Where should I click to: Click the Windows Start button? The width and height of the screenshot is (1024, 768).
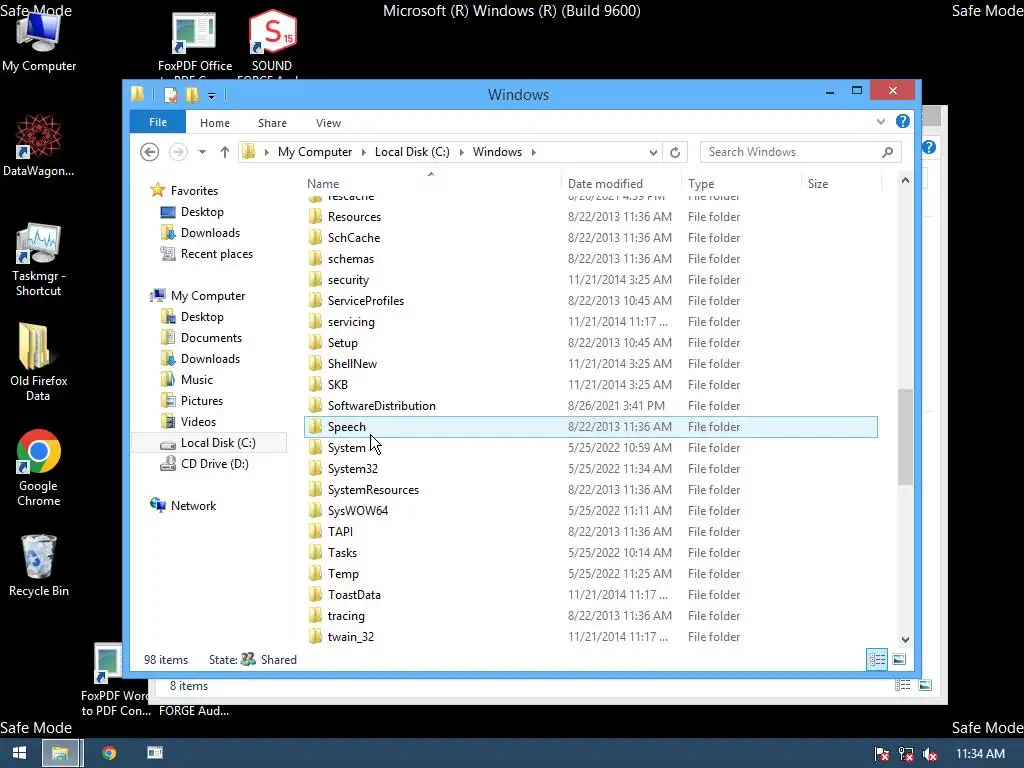tap(20, 753)
